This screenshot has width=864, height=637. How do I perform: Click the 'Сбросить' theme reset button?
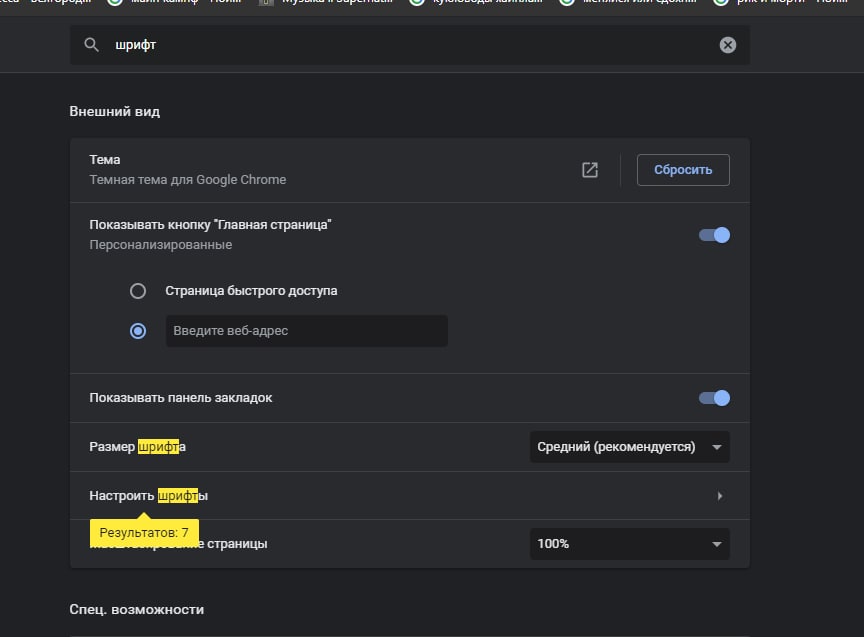[683, 170]
